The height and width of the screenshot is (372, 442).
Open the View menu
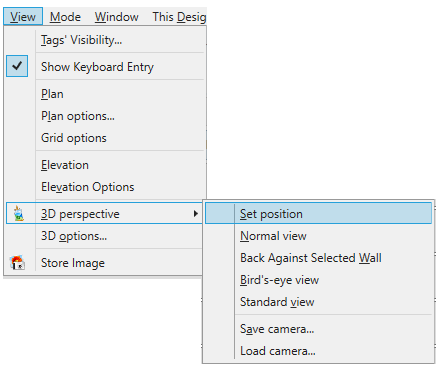(x=23, y=17)
